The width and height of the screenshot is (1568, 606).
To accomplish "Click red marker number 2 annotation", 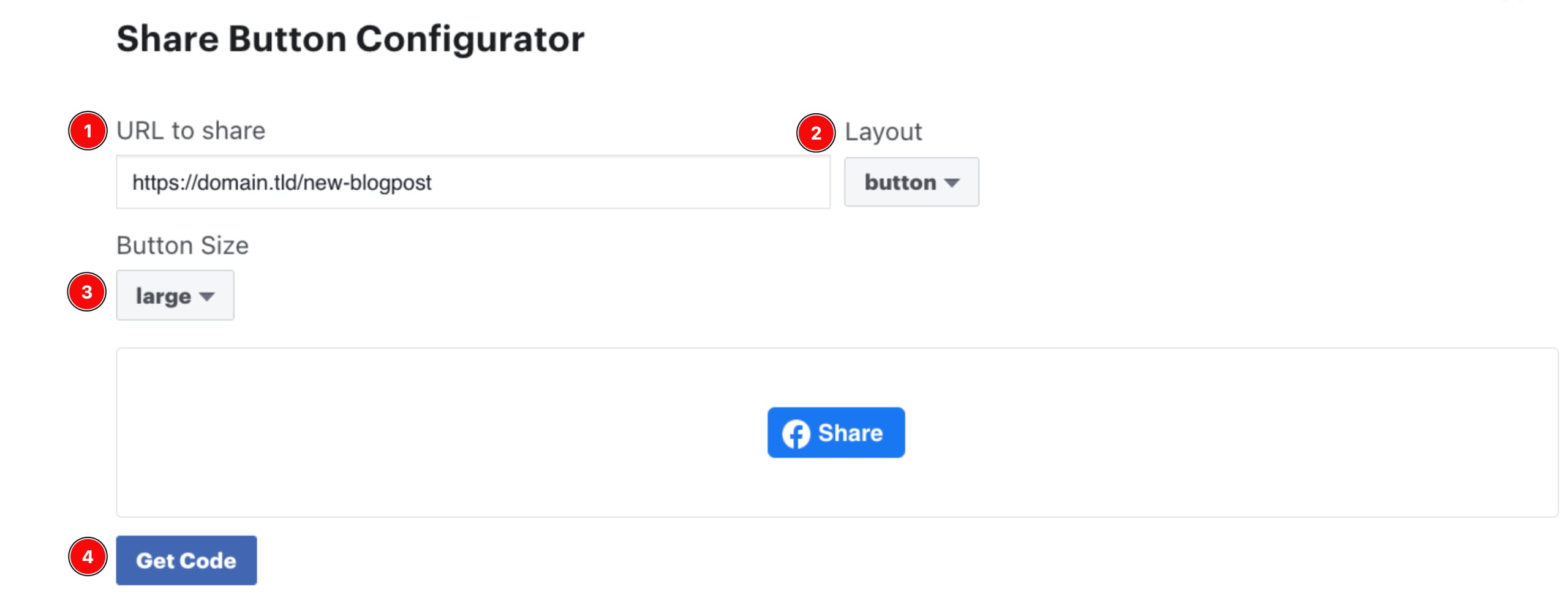I will click(817, 130).
